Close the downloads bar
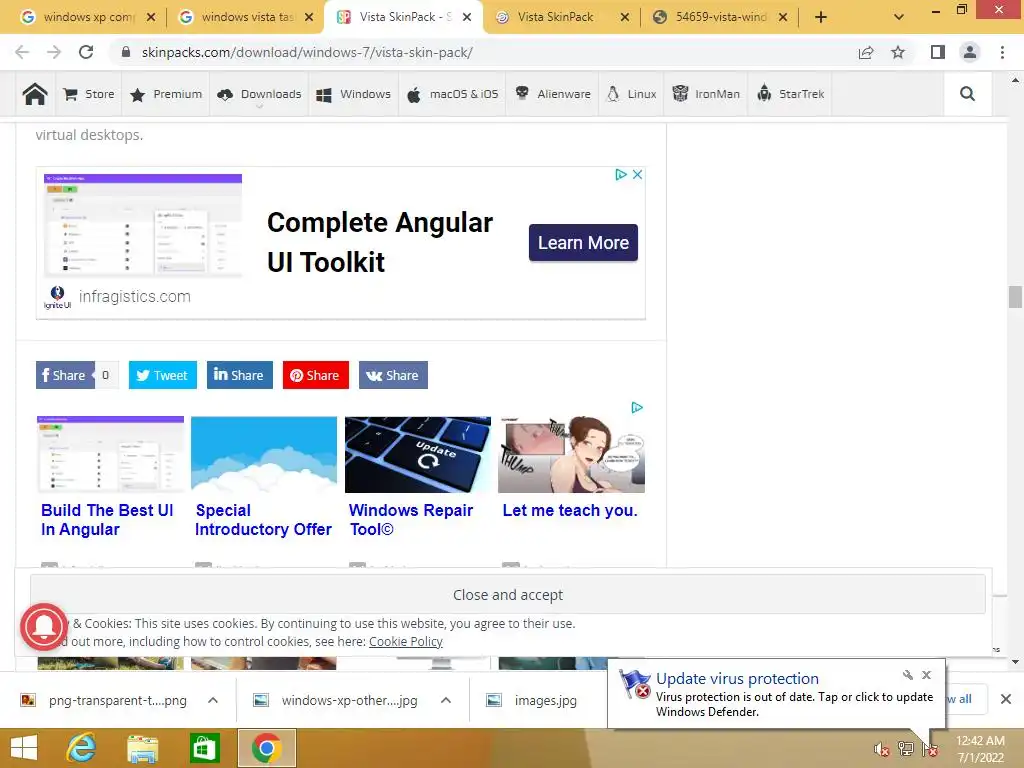Viewport: 1024px width, 768px height. click(1006, 699)
